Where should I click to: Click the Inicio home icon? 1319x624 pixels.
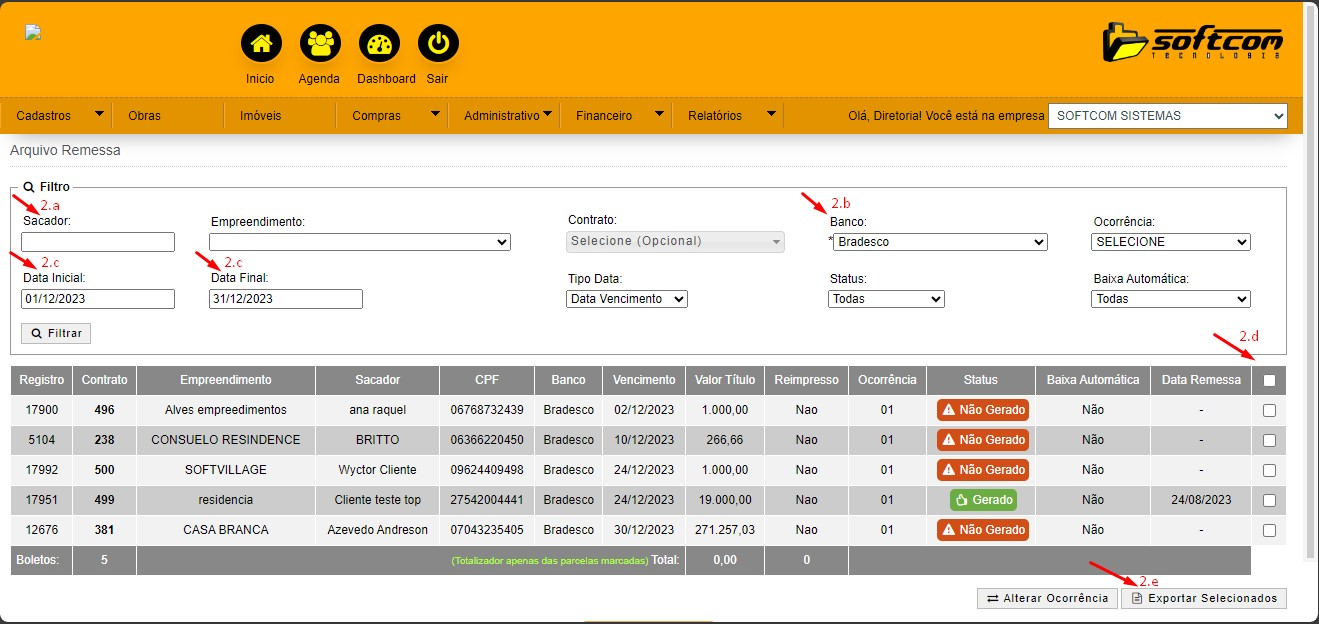click(261, 44)
